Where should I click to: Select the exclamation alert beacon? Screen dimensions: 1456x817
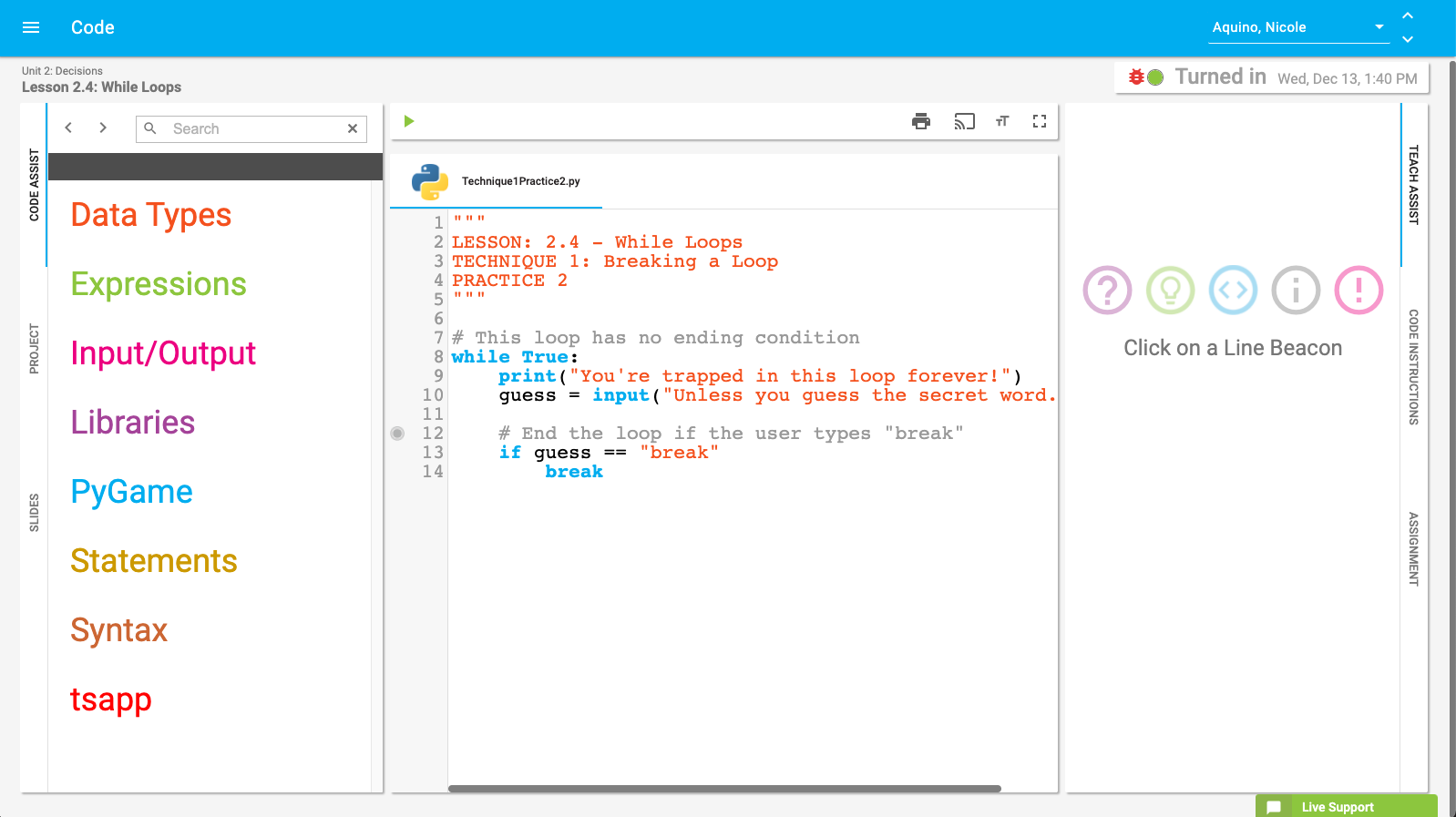[x=1359, y=291]
